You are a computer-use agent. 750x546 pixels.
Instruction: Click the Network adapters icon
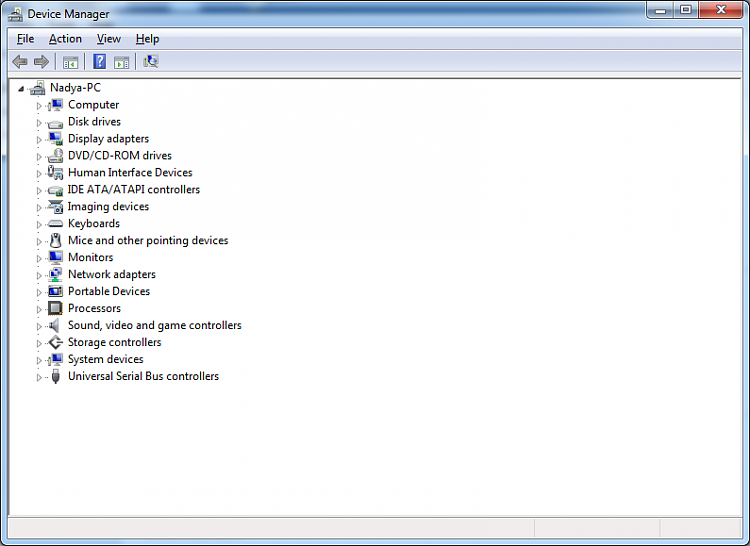tap(55, 274)
